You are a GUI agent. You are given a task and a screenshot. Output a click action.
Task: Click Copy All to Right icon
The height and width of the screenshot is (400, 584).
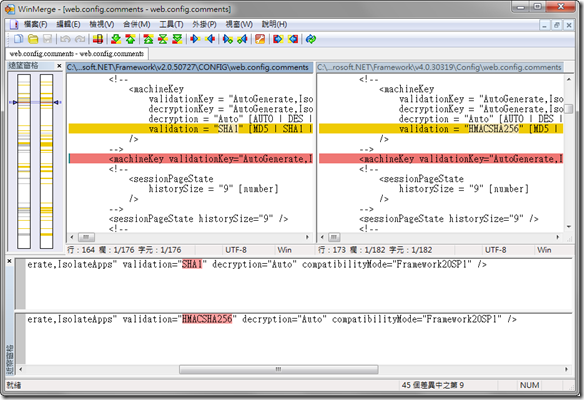tap(278, 39)
